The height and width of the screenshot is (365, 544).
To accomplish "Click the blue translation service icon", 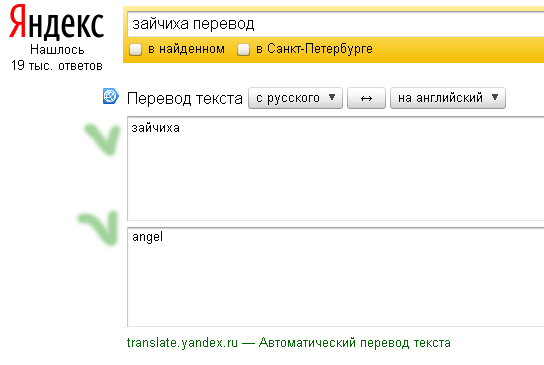I will (x=111, y=96).
